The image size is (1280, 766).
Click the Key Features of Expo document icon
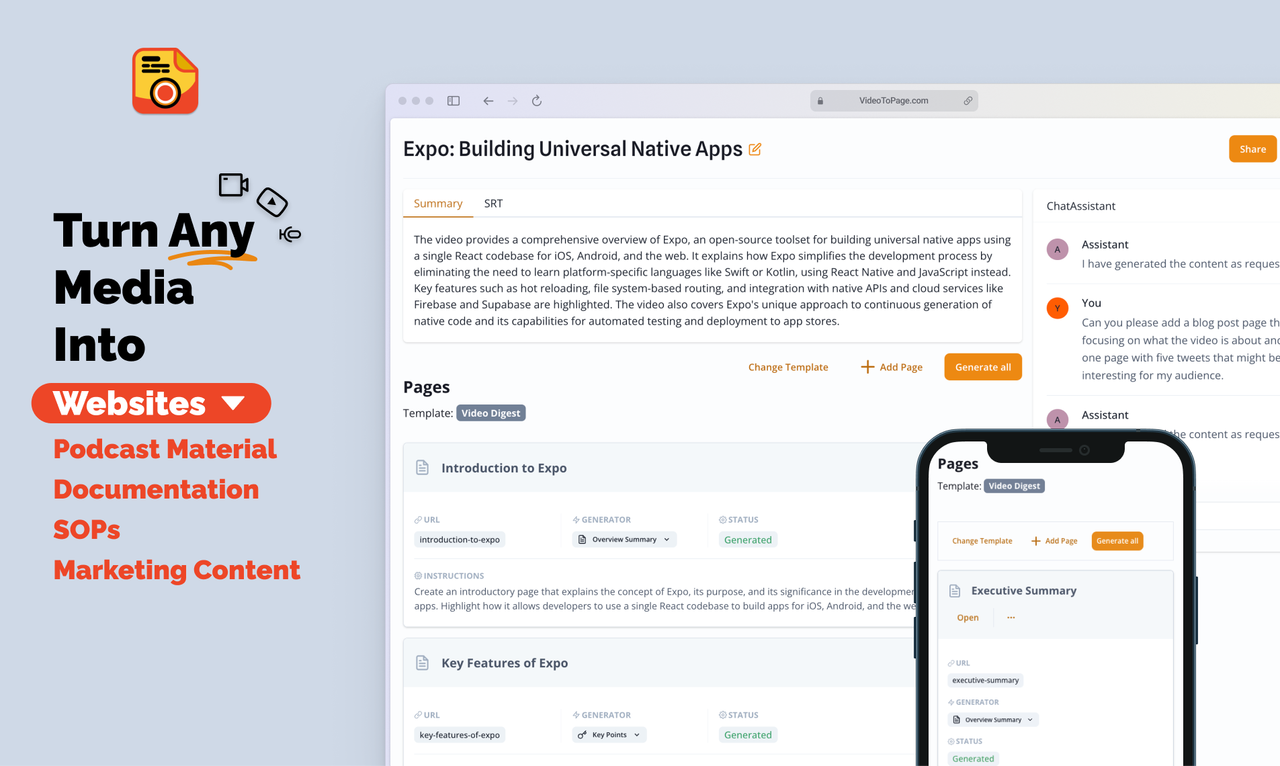point(422,663)
